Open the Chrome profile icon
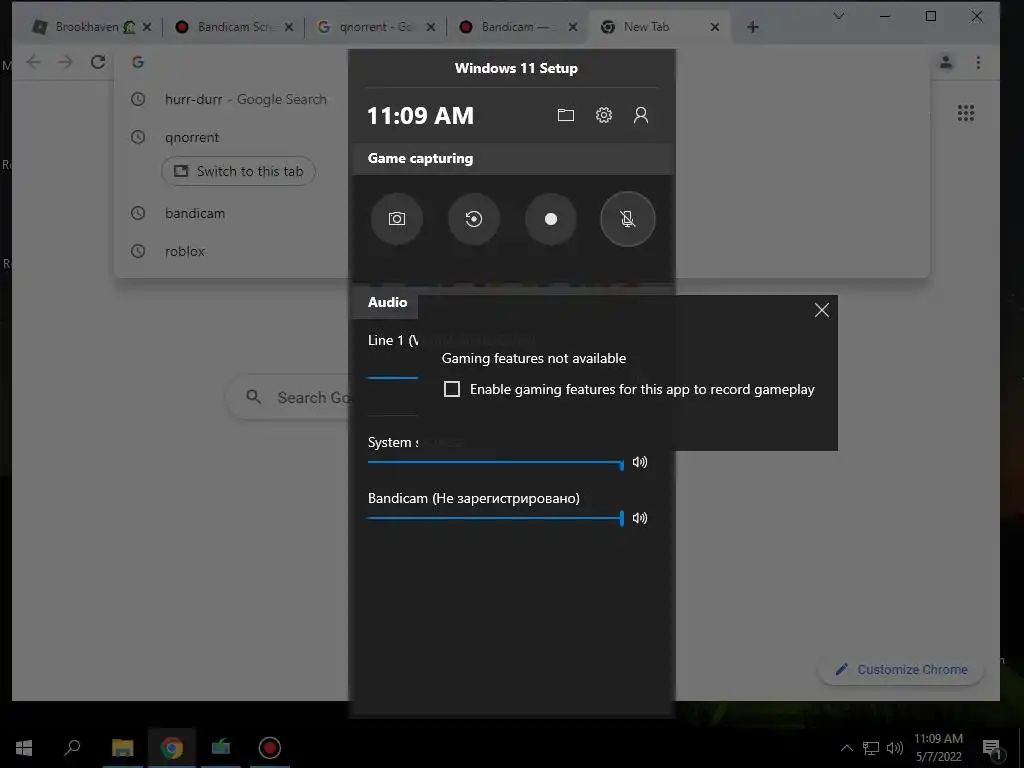Screen dimensions: 1024x768 [946, 62]
